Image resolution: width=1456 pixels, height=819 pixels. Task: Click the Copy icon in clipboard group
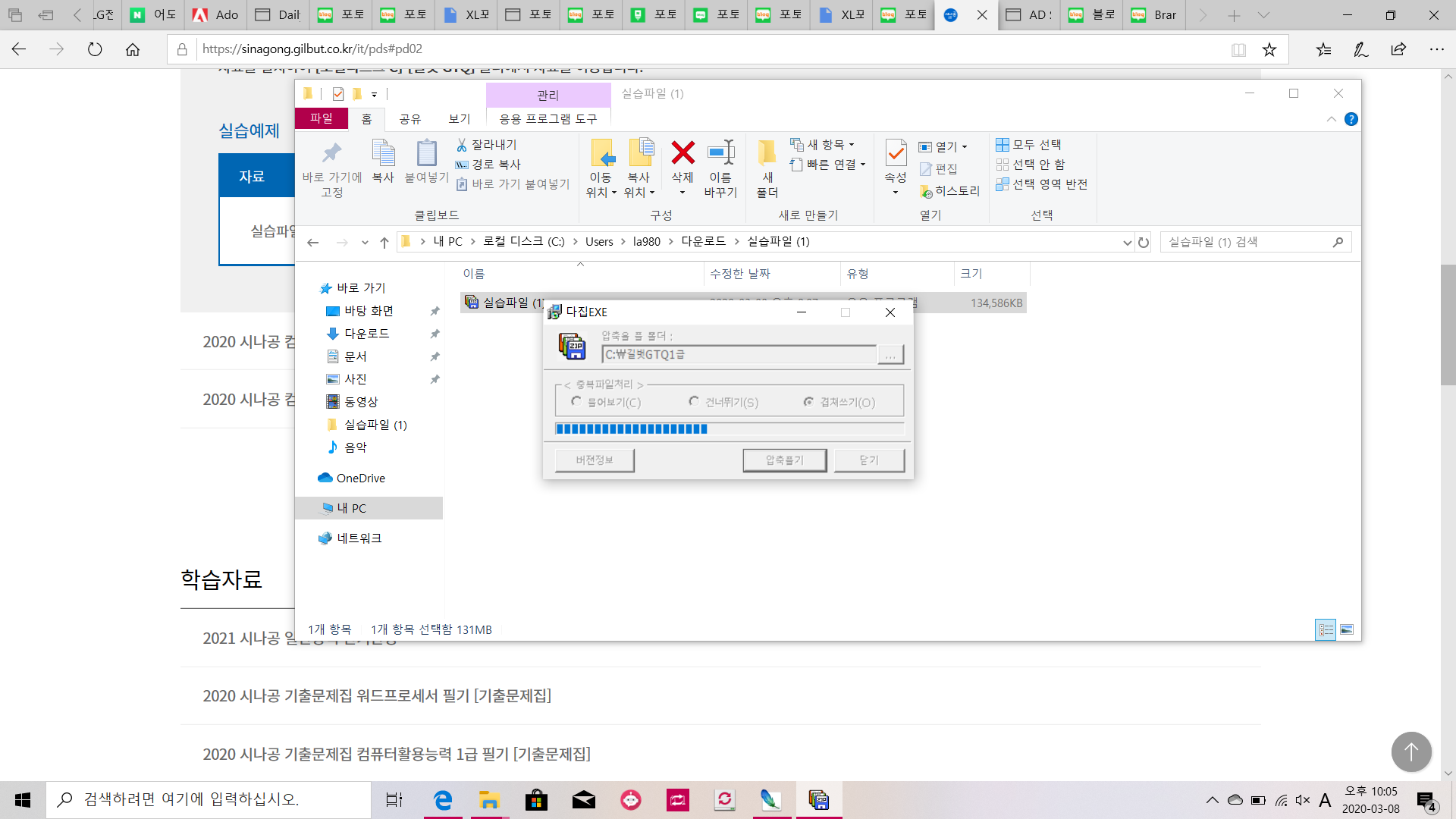coord(383,153)
